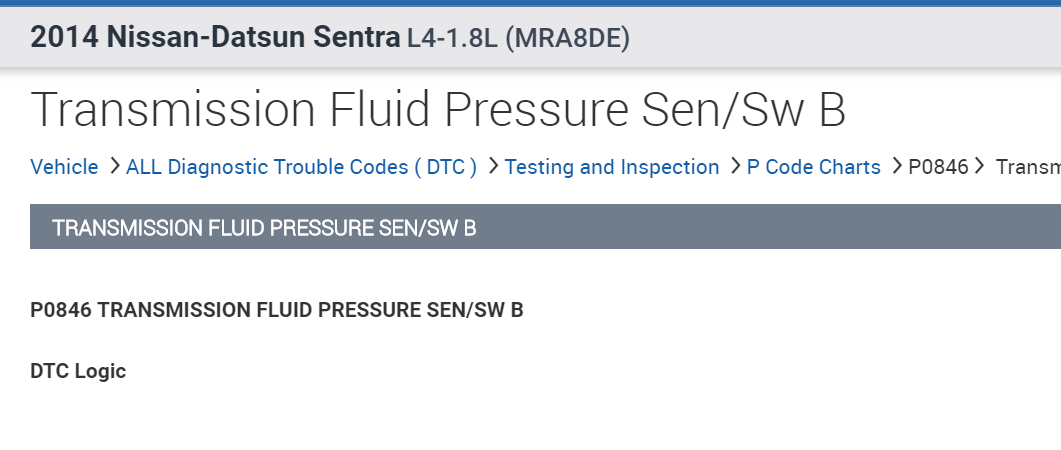Click the 2014 Nissan-Datsun Sentra vehicle title
The width and height of the screenshot is (1061, 450).
pyautogui.click(x=215, y=38)
